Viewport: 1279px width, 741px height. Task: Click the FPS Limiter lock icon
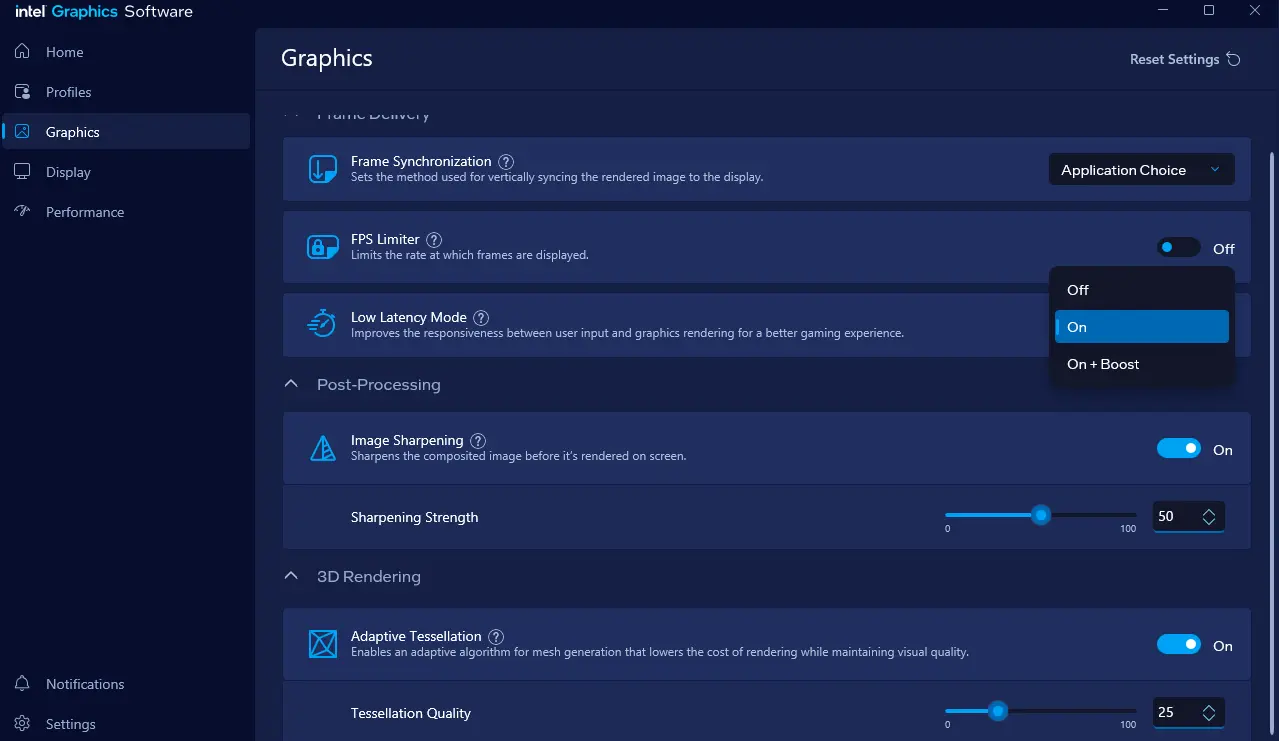322,248
